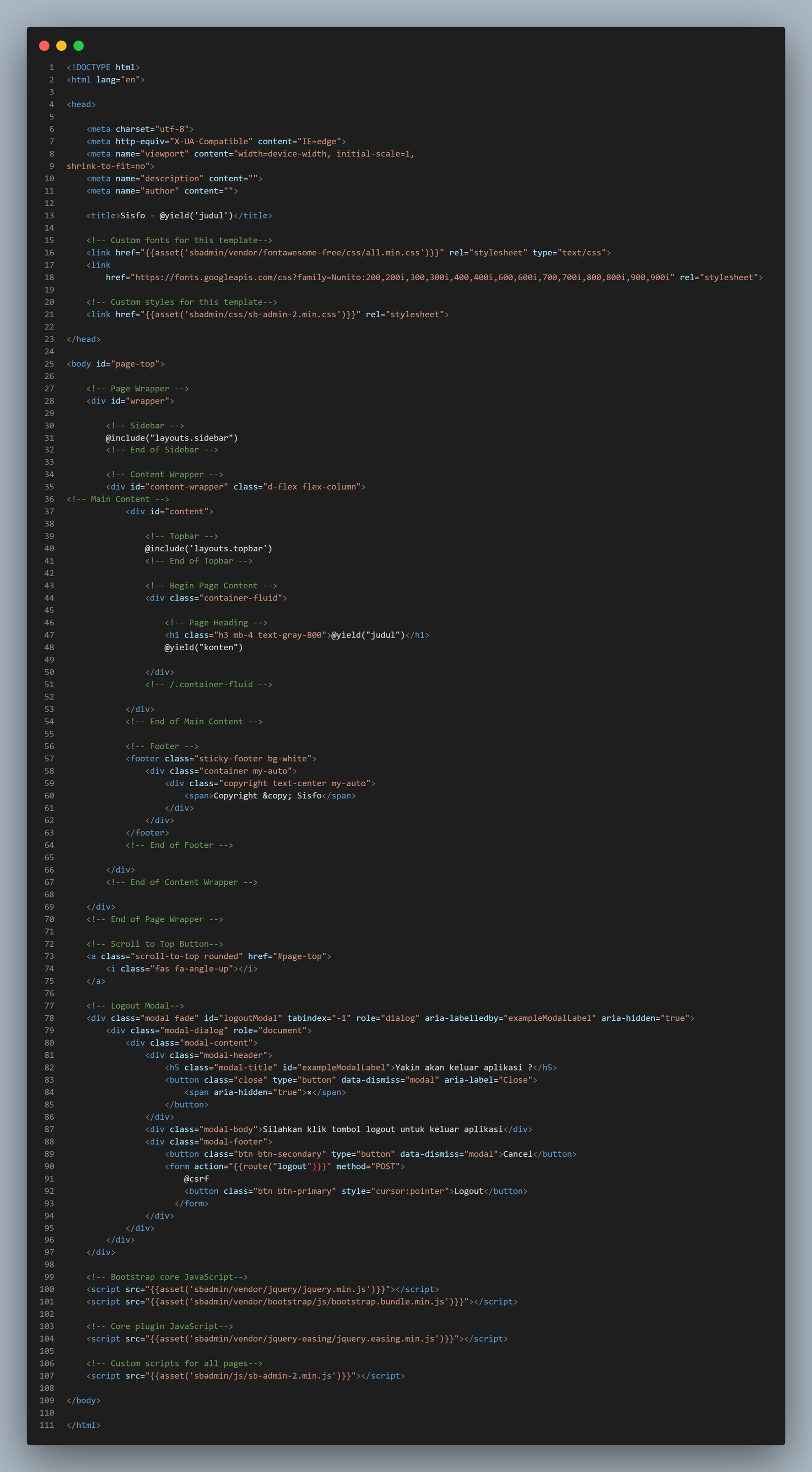The height and width of the screenshot is (1472, 812).
Task: Click the btn-primary Logout button line
Action: click(355, 1191)
